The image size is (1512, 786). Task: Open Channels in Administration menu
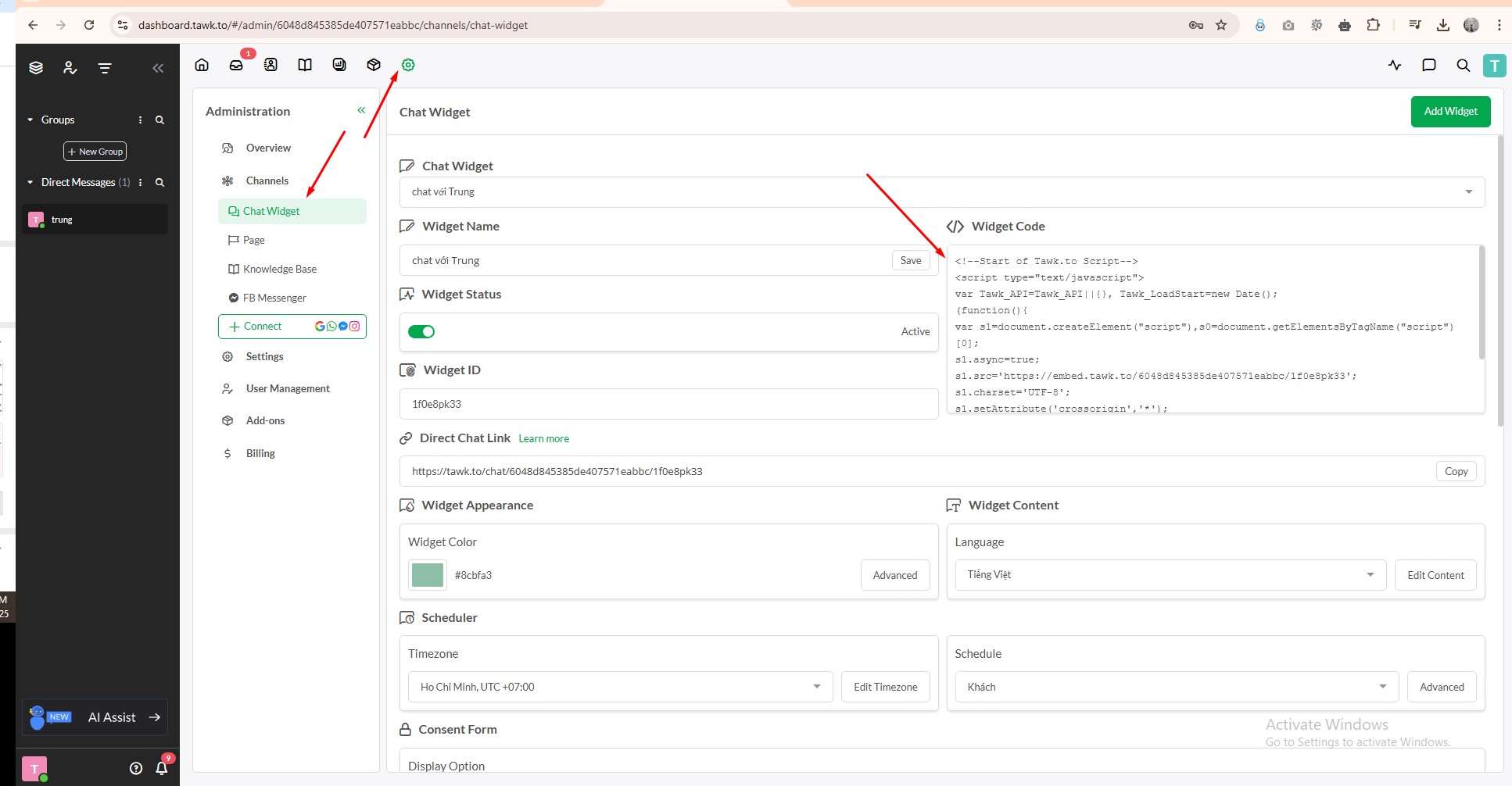(267, 180)
